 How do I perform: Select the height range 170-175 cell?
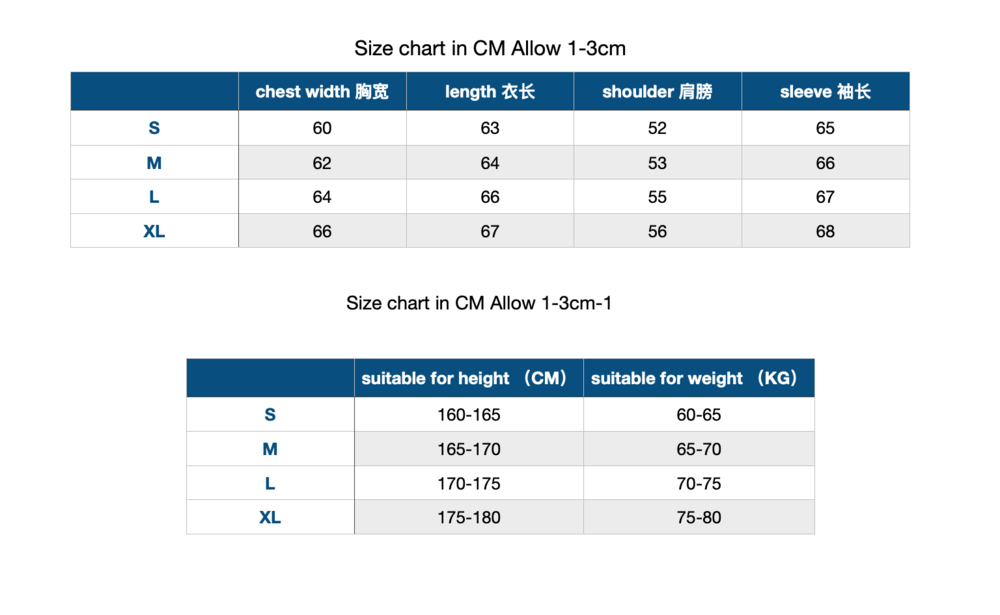(468, 483)
